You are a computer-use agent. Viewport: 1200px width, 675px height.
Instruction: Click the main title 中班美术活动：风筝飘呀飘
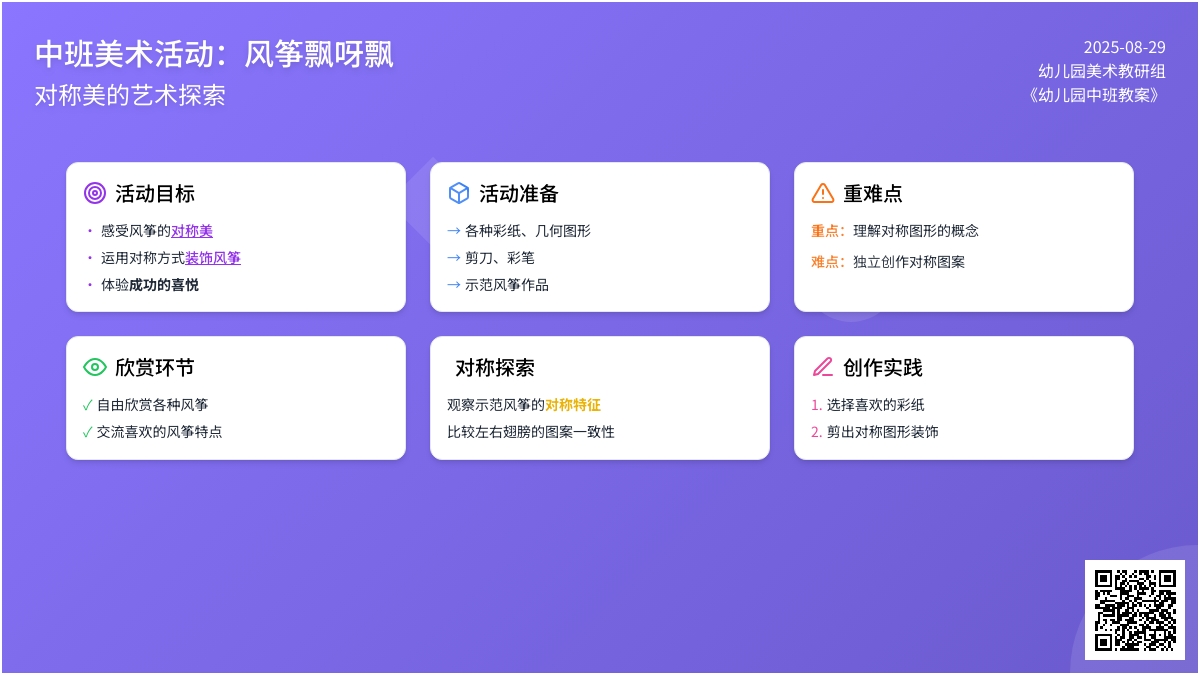point(214,54)
